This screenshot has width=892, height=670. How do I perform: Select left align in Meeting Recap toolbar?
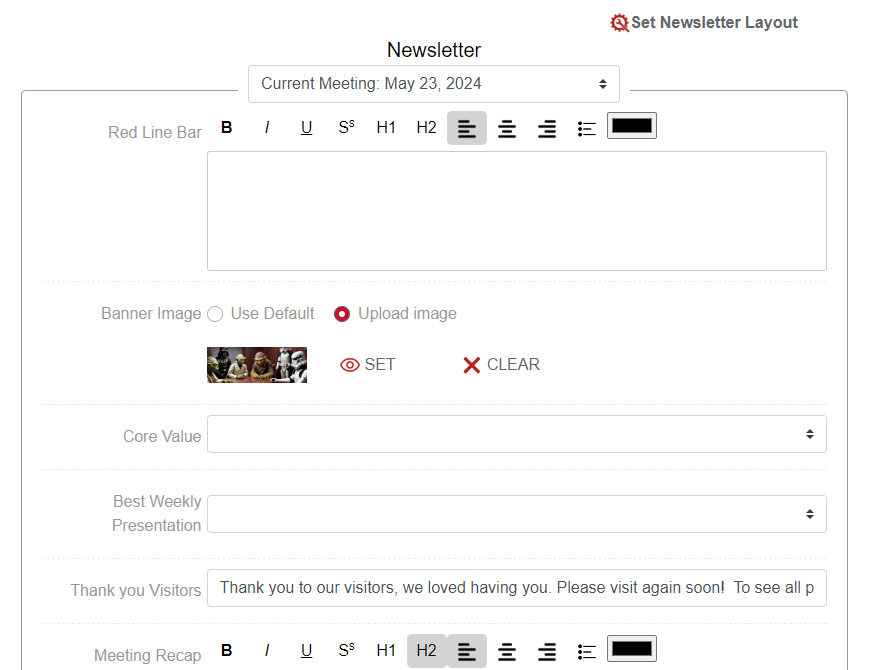click(467, 650)
